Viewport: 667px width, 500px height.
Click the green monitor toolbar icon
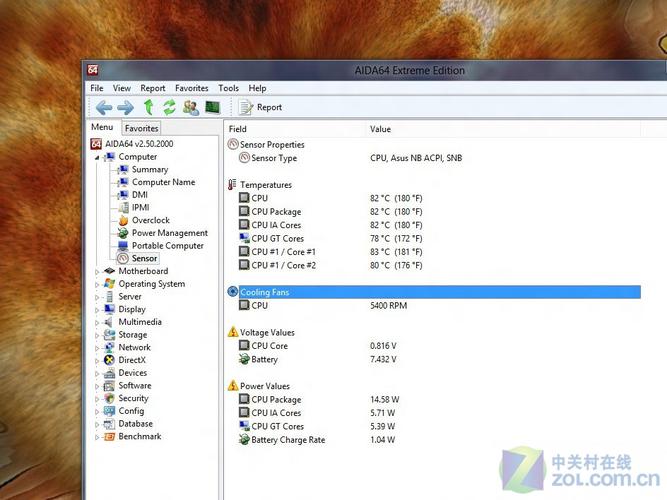point(212,107)
